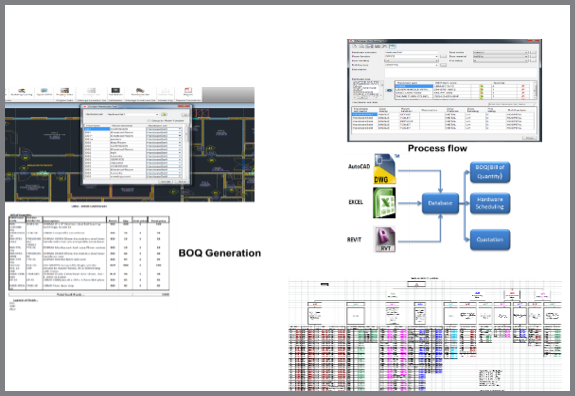The width and height of the screenshot is (575, 396).
Task: Open the Hardware set dropdown in the Assign dialog
Action: (x=133, y=114)
